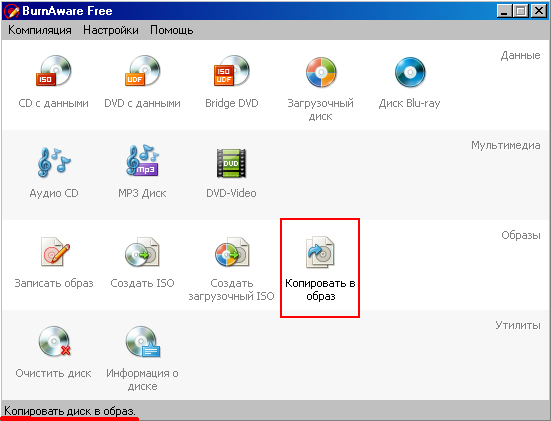Click the 'DVD-Video' label
The image size is (551, 421).
click(231, 193)
